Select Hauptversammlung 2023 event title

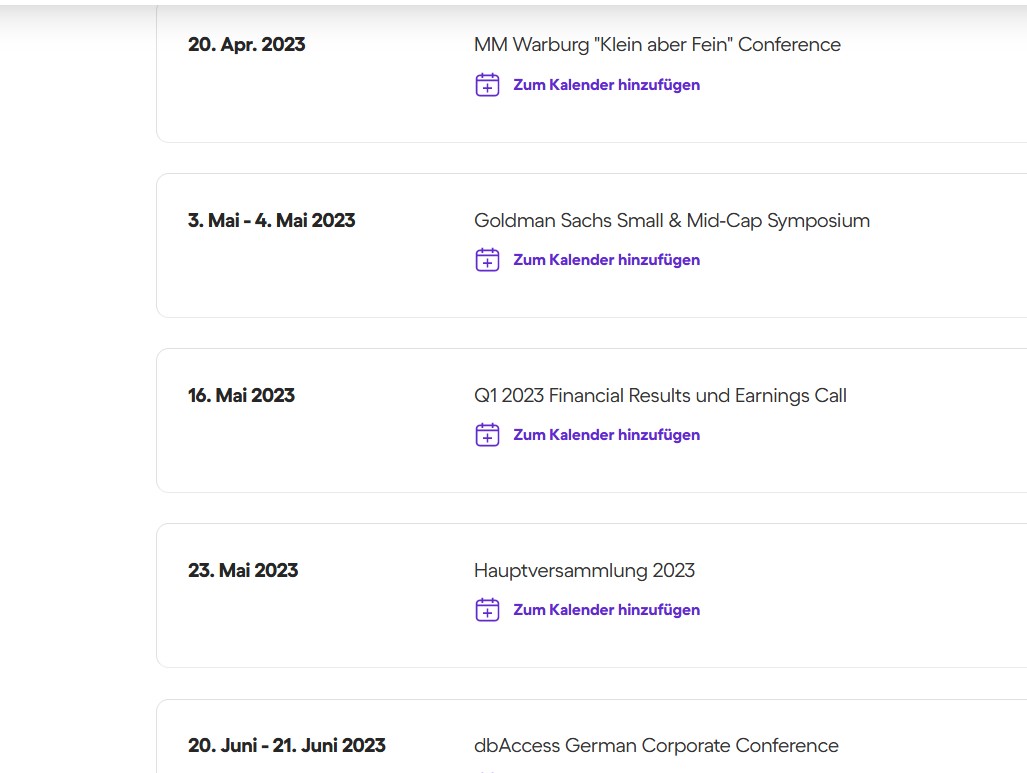[584, 571]
